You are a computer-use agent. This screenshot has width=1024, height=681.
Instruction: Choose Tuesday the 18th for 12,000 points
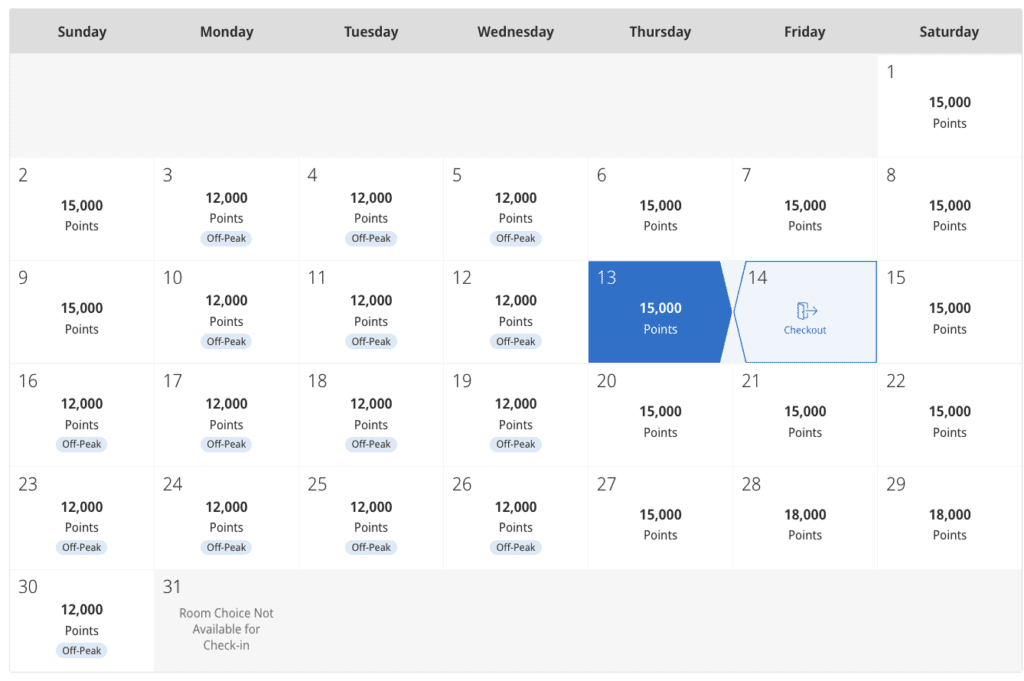point(371,415)
